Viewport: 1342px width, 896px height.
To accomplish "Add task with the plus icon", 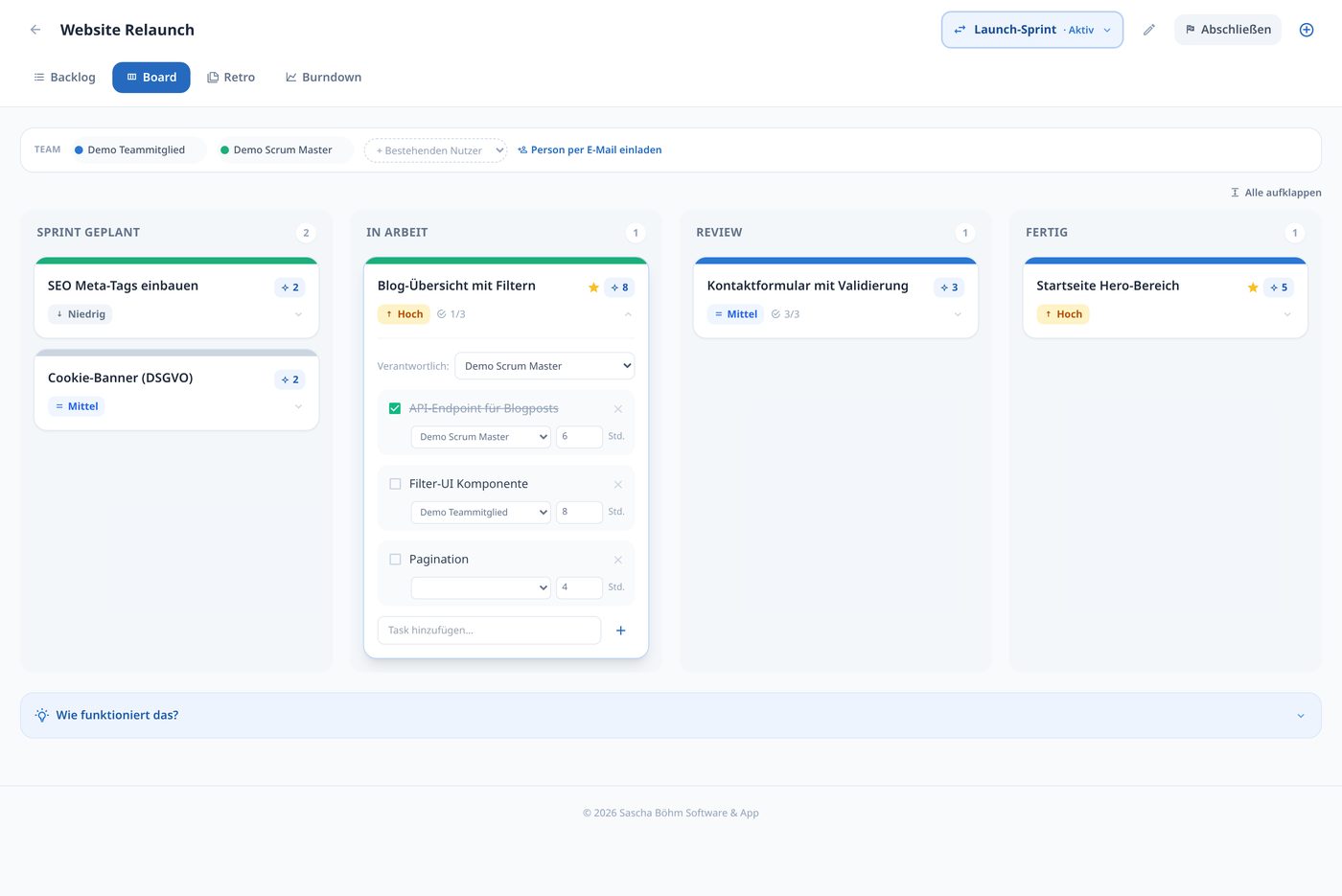I will [620, 631].
